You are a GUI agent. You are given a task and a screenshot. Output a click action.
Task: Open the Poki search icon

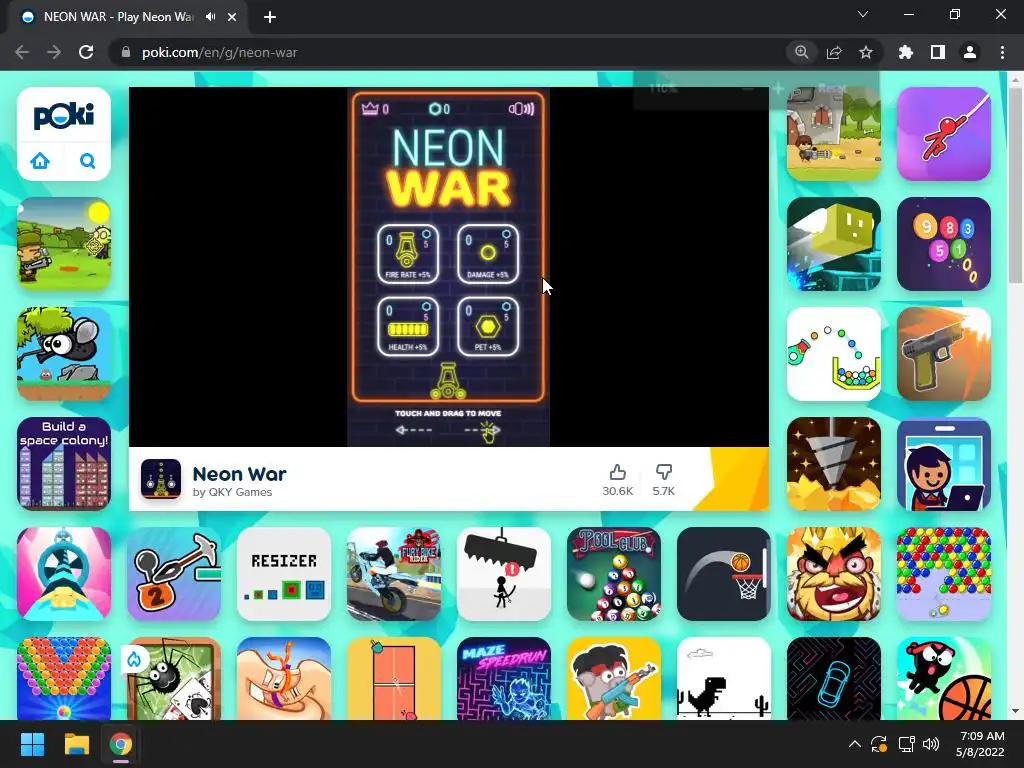[x=88, y=161]
